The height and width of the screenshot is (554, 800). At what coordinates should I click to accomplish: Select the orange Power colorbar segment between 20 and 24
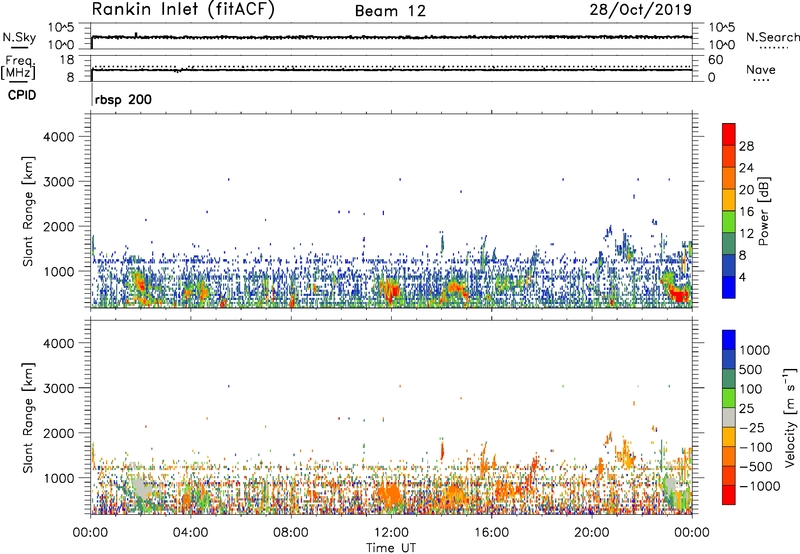[729, 178]
